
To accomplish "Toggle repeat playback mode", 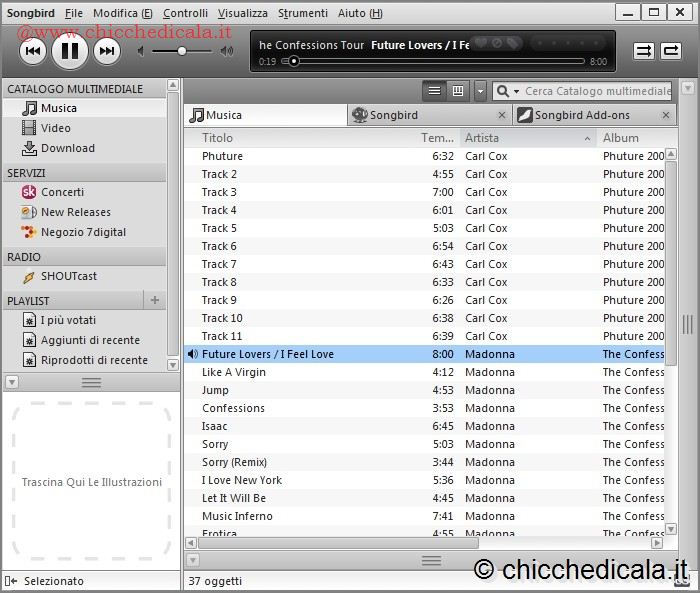I will [670, 51].
